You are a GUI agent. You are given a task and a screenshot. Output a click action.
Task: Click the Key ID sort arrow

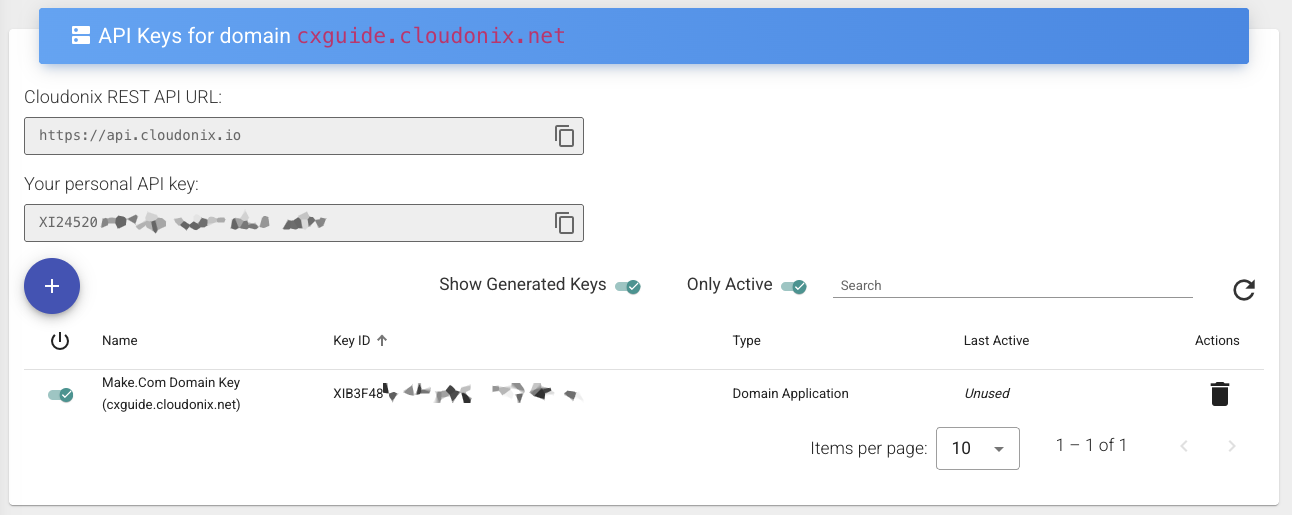click(x=382, y=341)
